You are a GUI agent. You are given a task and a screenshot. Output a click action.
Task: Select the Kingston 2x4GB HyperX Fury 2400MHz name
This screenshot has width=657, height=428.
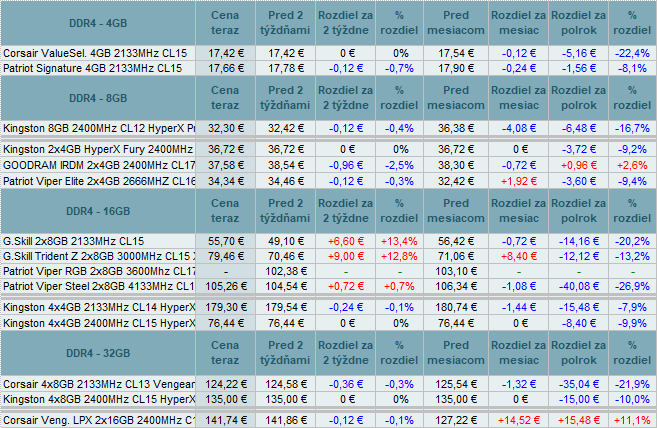pos(98,149)
